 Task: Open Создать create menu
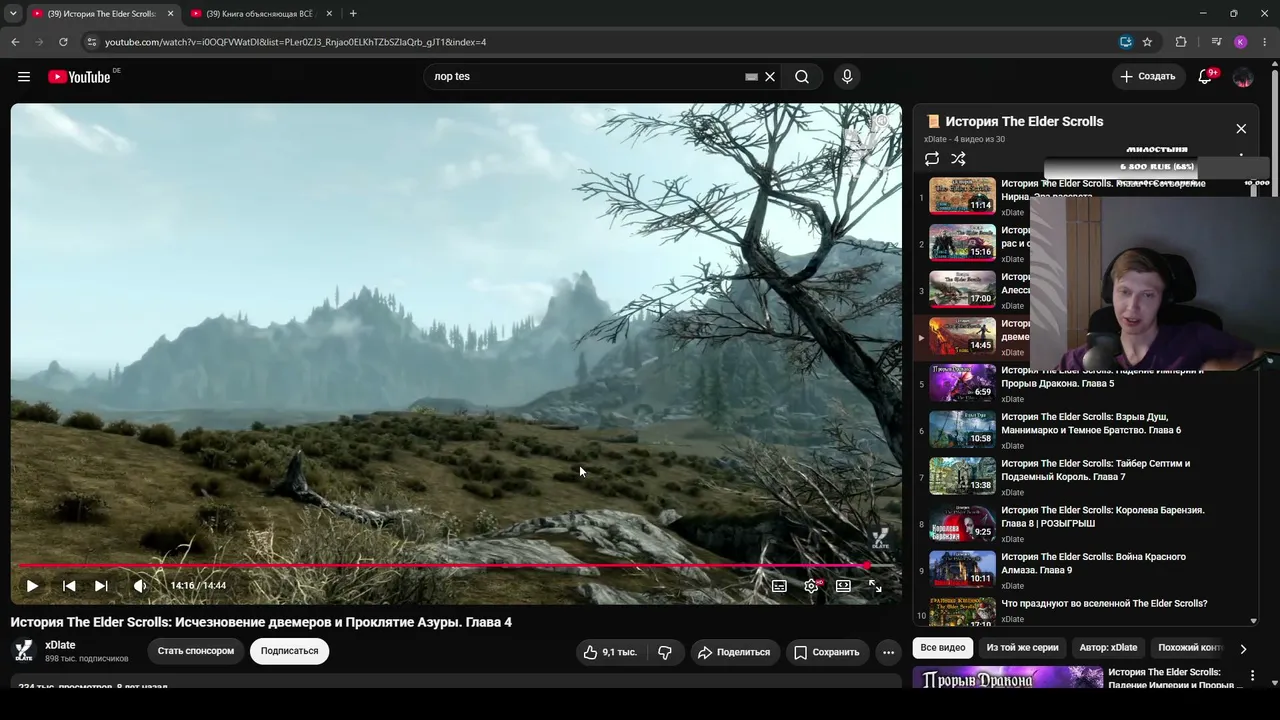[1147, 77]
